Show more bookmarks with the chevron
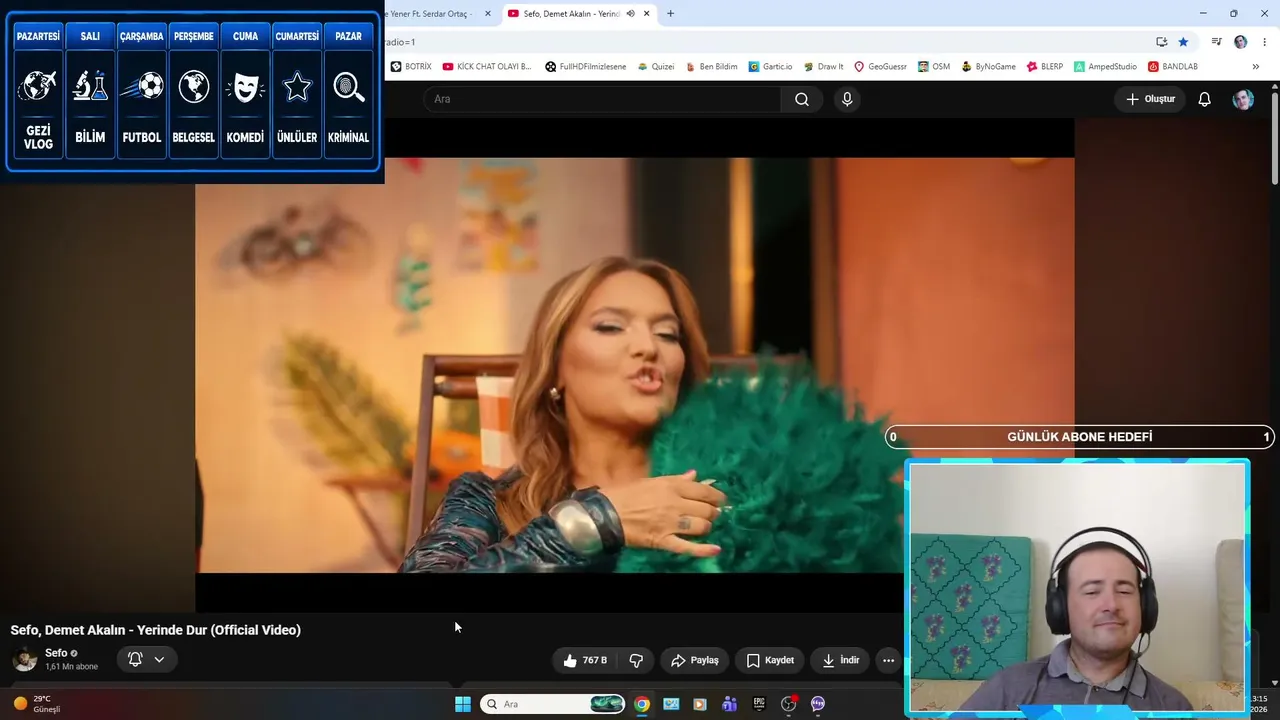Viewport: 1280px width, 720px height. pyautogui.click(x=1256, y=67)
